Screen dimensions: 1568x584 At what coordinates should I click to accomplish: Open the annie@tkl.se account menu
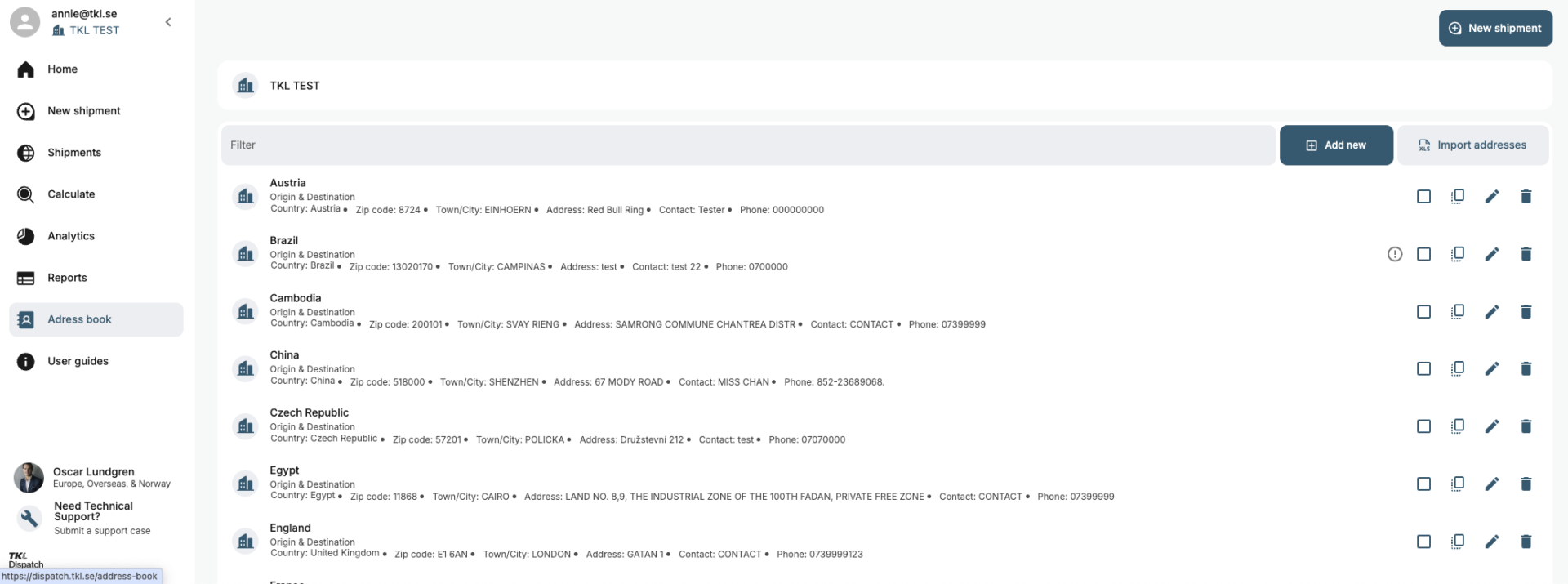pos(84,14)
